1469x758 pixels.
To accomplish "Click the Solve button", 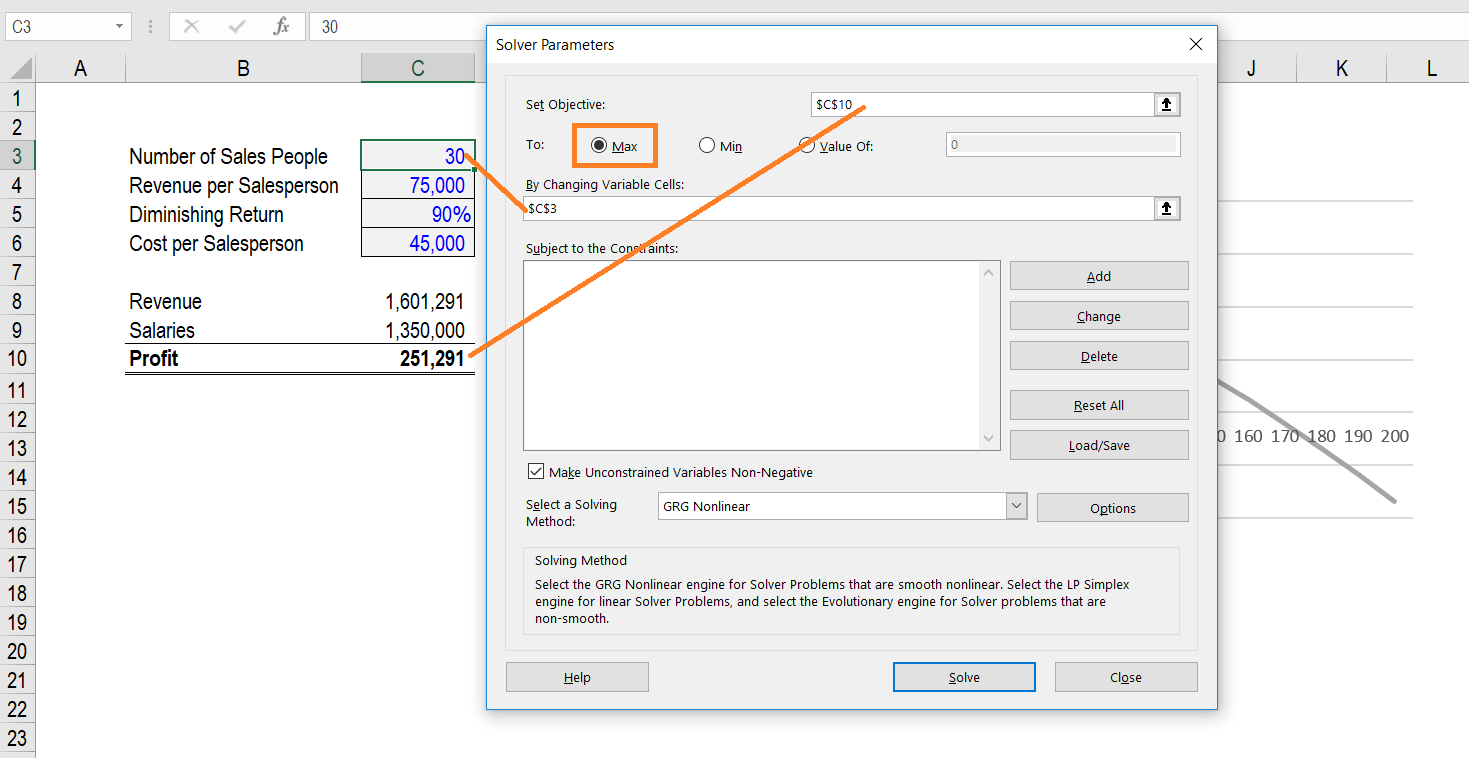I will tap(964, 677).
